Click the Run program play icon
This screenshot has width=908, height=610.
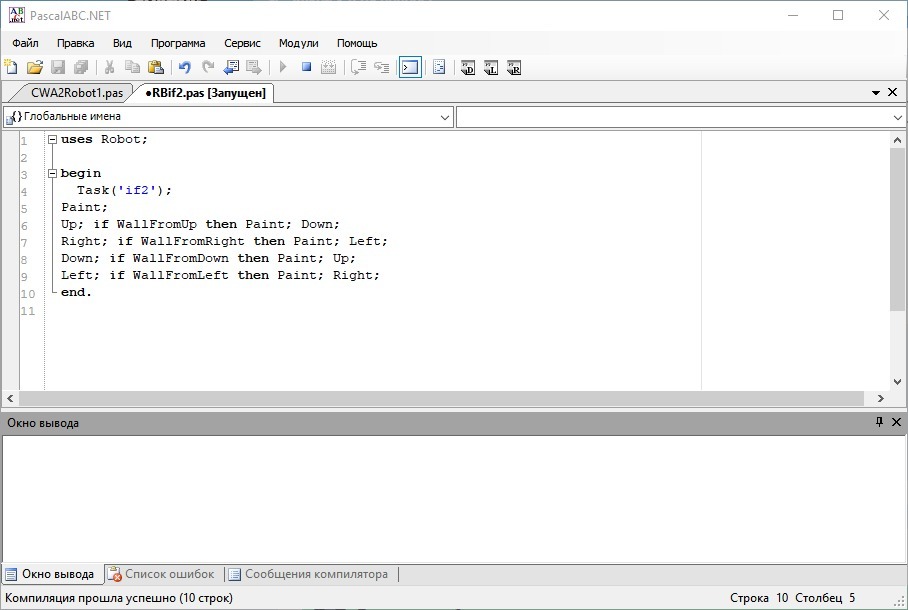click(x=283, y=68)
